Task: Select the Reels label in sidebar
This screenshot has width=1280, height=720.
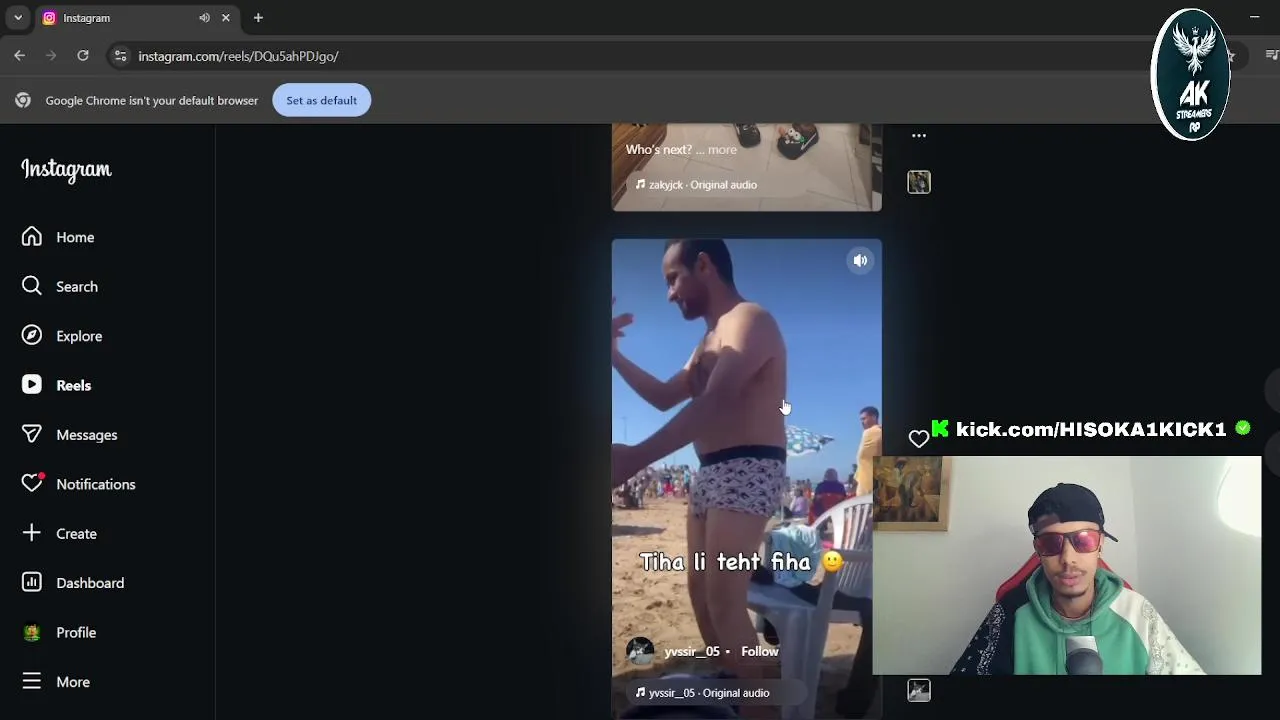Action: 73,385
